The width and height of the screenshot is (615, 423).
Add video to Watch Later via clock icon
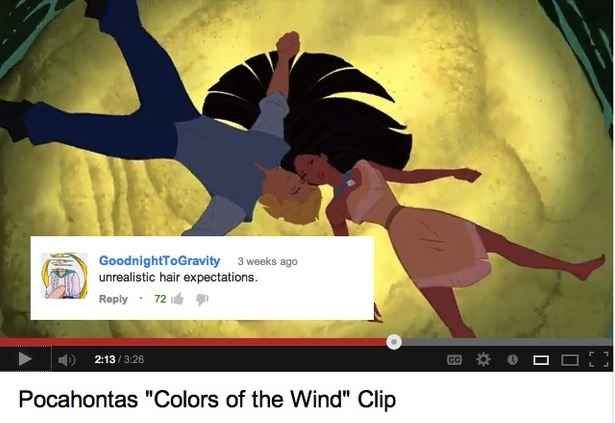tap(513, 359)
